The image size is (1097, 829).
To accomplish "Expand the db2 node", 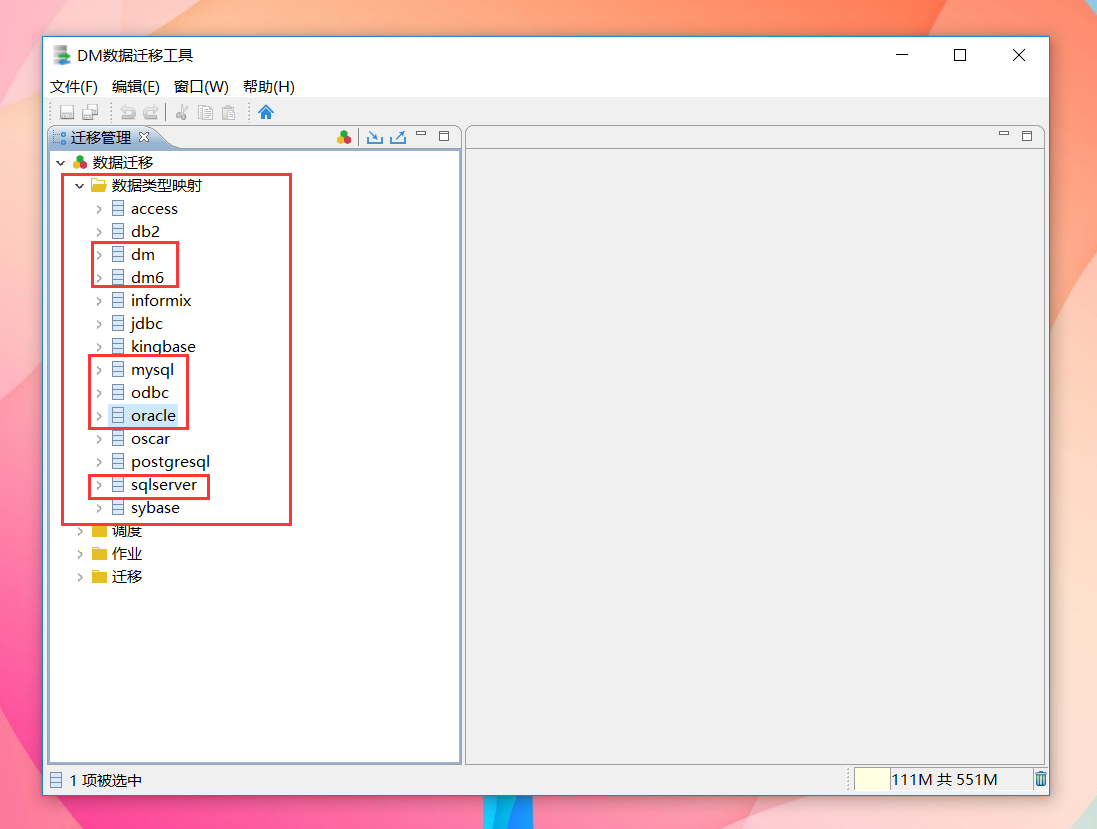I will click(x=99, y=232).
